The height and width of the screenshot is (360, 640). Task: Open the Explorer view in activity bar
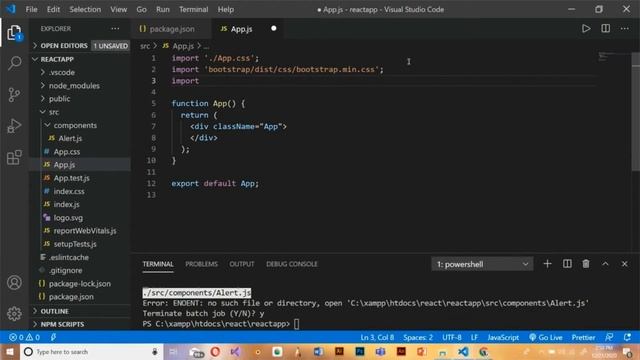point(14,33)
